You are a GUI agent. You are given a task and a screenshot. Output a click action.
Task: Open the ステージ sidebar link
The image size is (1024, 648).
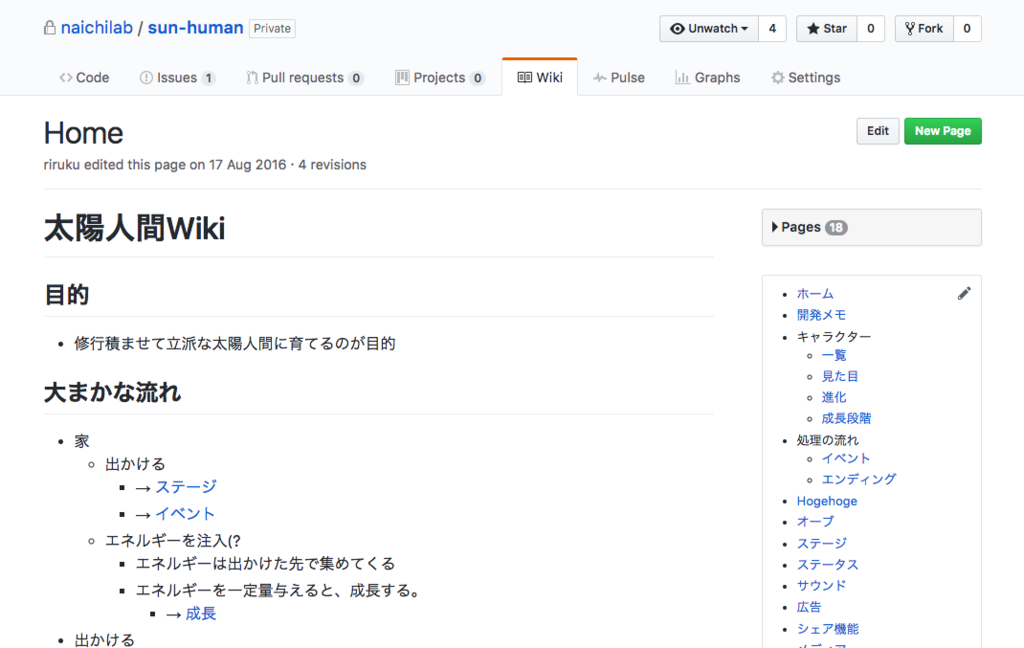pos(822,543)
